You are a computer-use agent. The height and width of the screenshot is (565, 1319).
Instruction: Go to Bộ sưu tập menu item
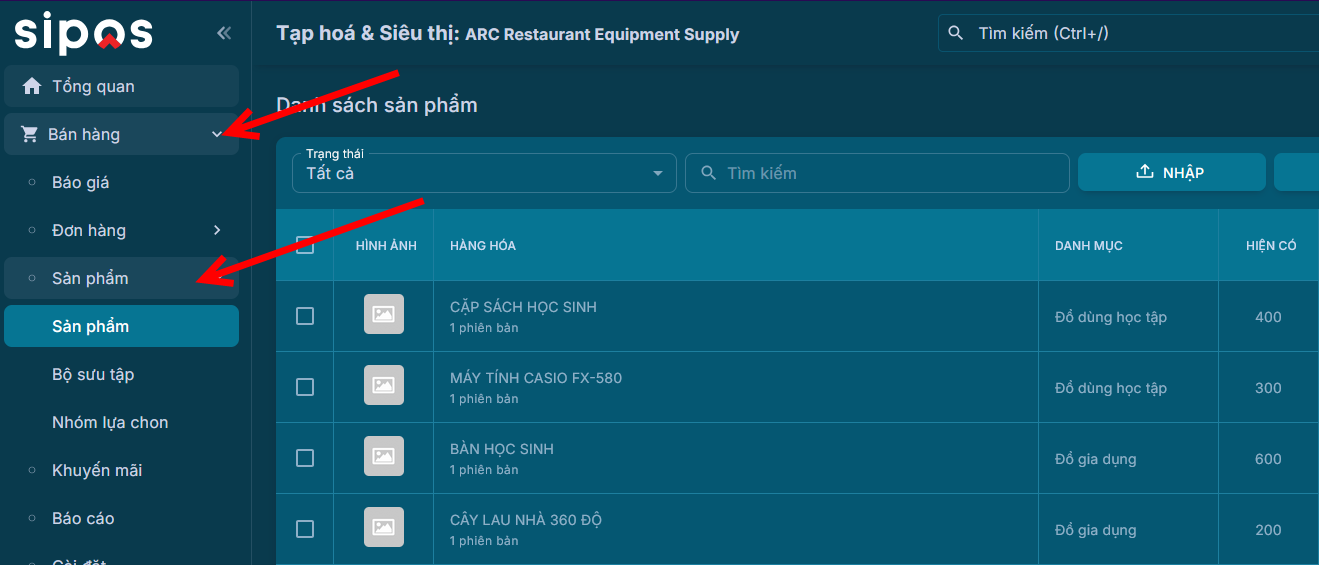point(93,374)
